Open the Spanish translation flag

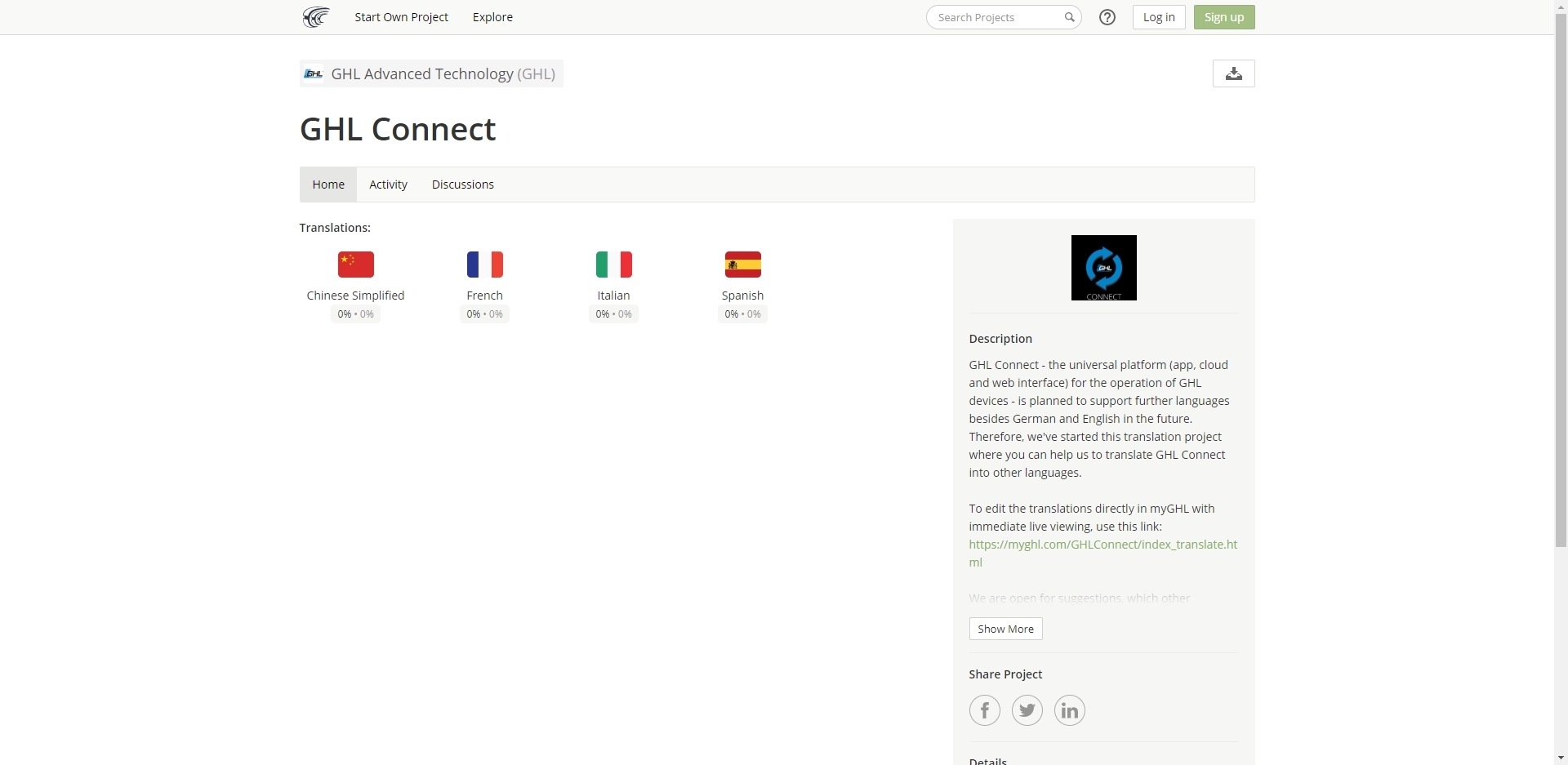[x=742, y=265]
